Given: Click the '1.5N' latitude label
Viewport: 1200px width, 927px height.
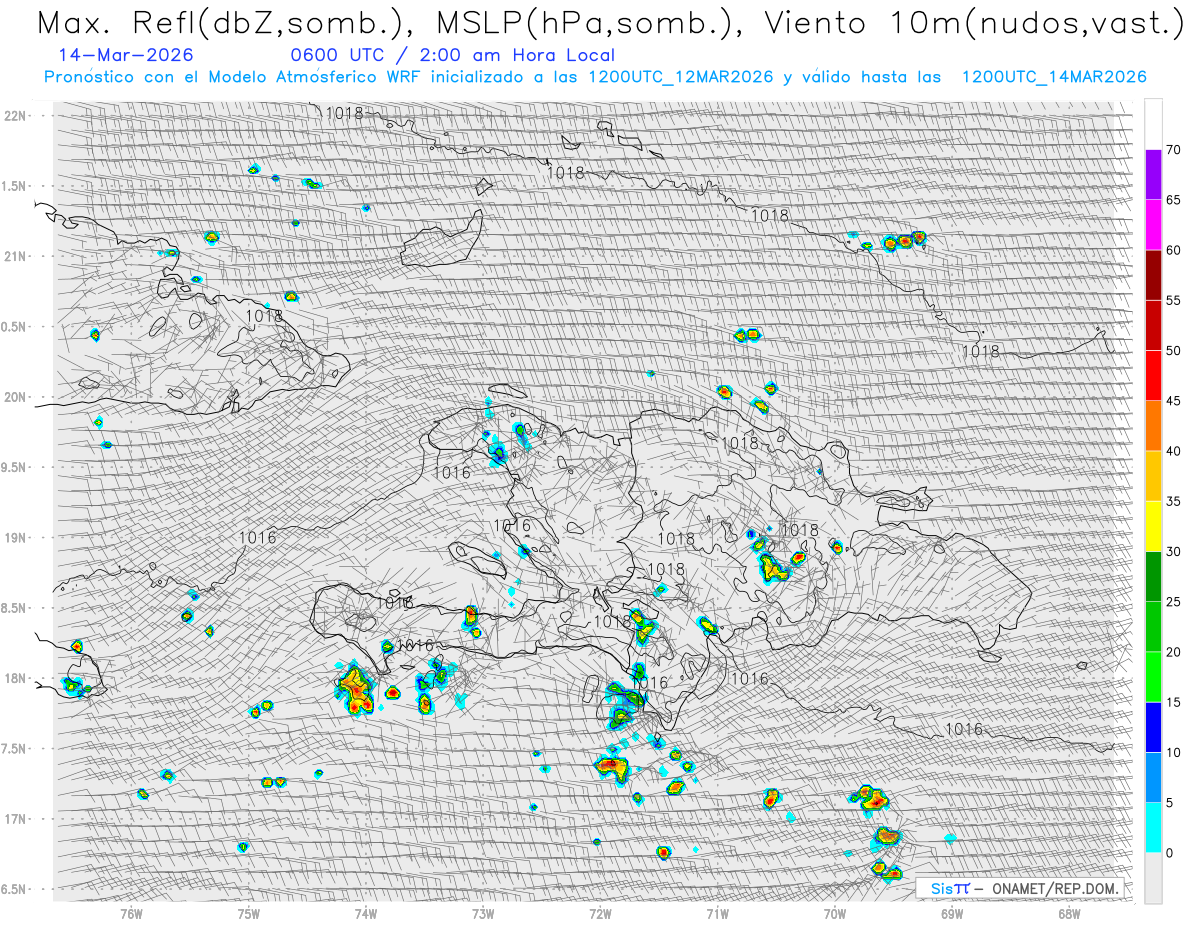Looking at the screenshot, I should [x=15, y=186].
